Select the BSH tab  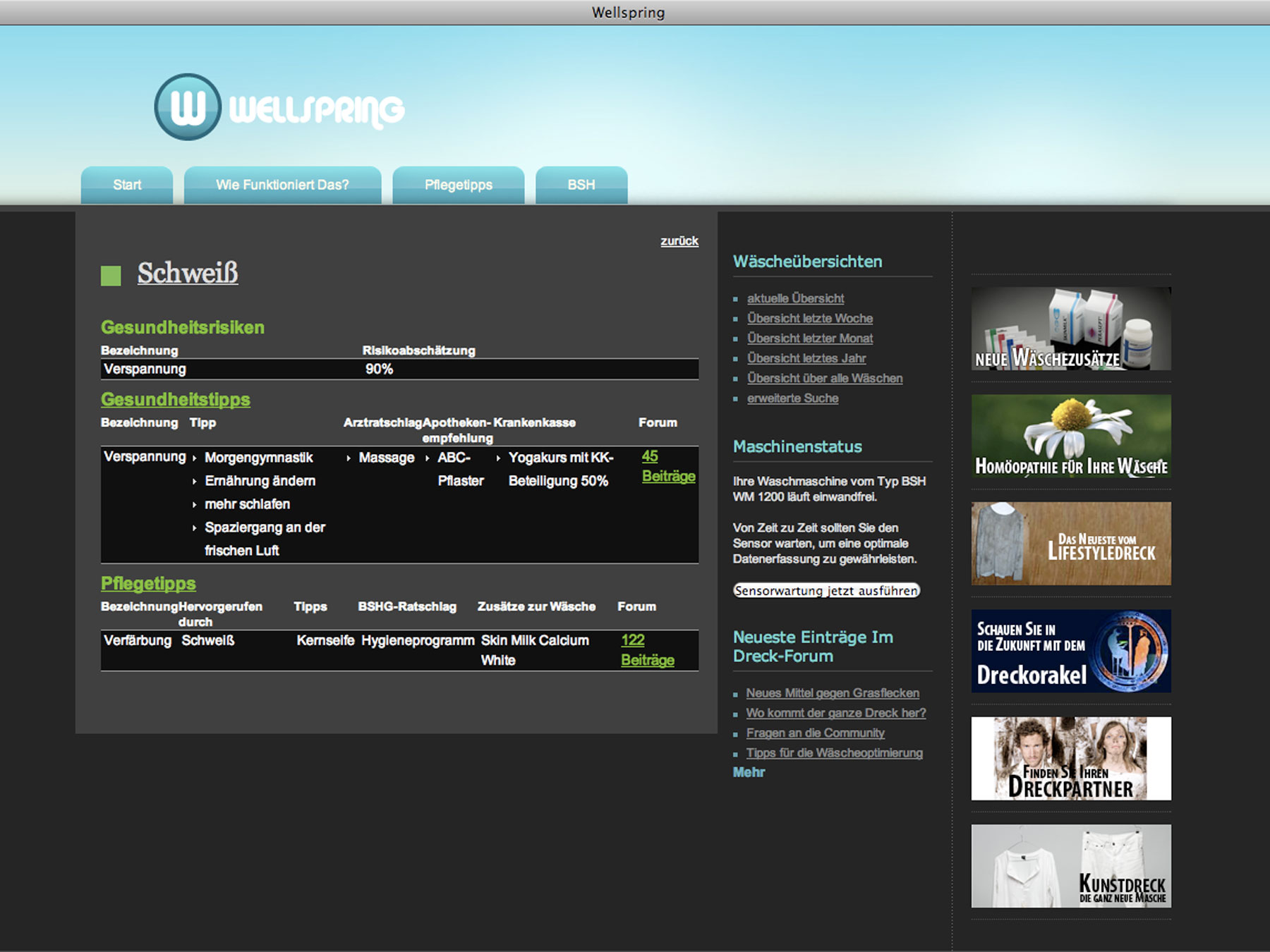pyautogui.click(x=581, y=185)
